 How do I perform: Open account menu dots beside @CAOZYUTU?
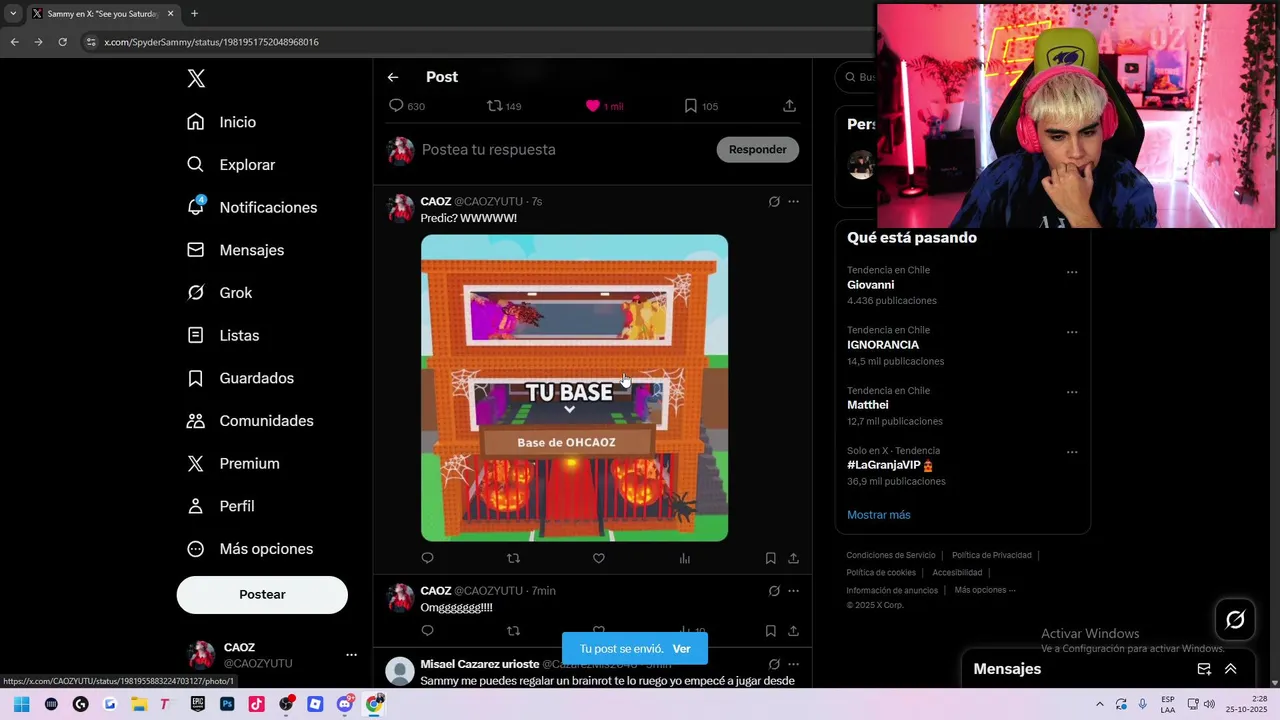coord(351,655)
